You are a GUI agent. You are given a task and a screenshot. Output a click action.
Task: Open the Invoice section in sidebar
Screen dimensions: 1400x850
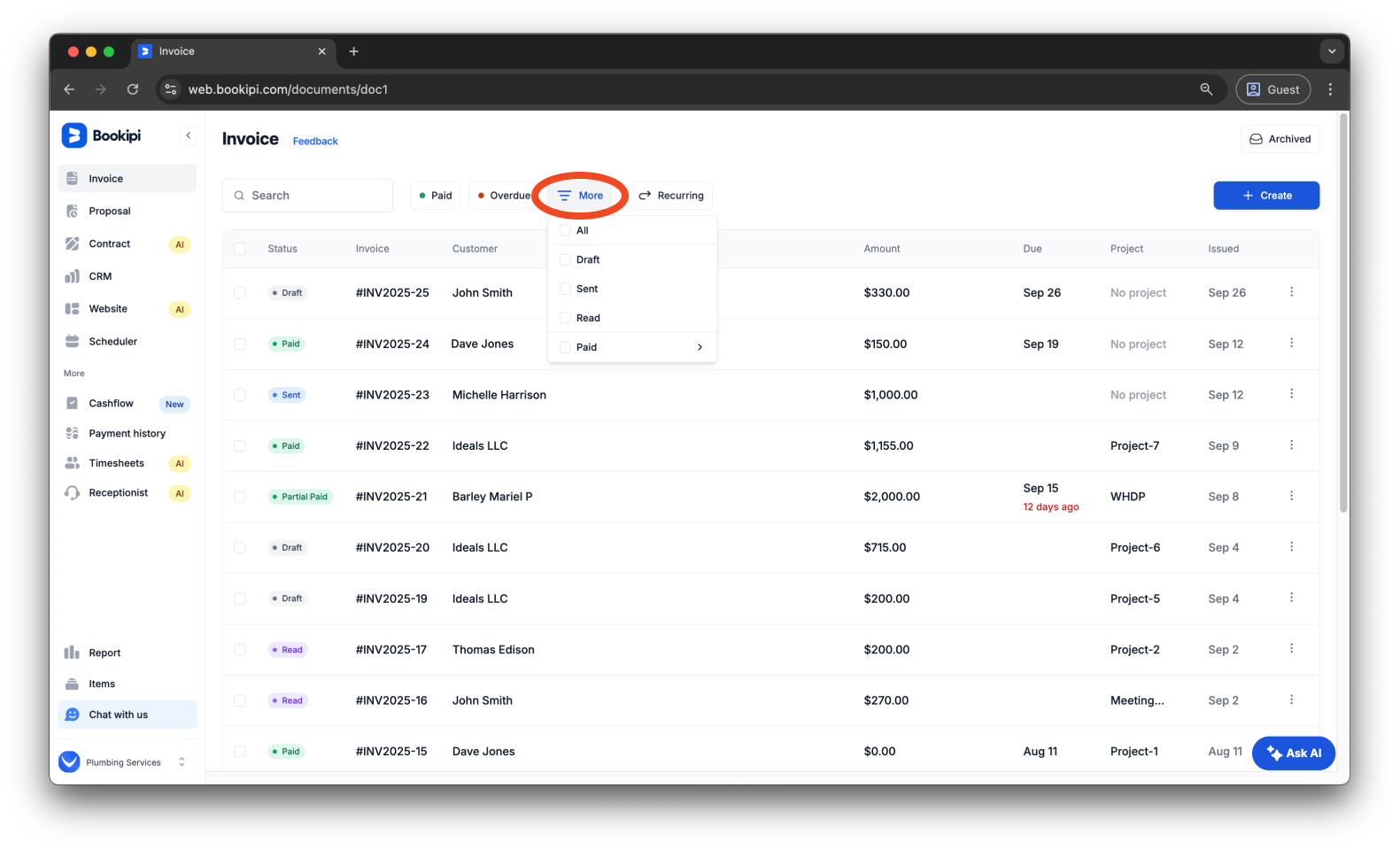[x=128, y=179]
